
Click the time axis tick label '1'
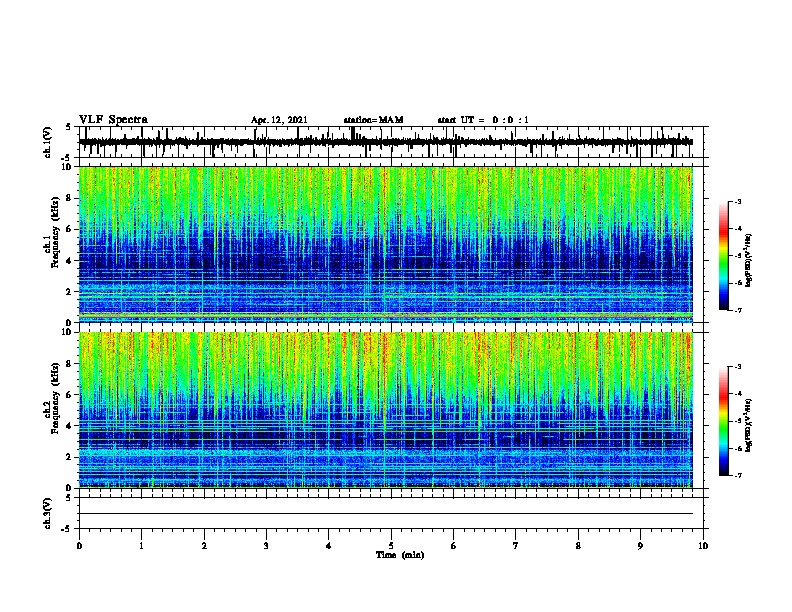pos(142,546)
